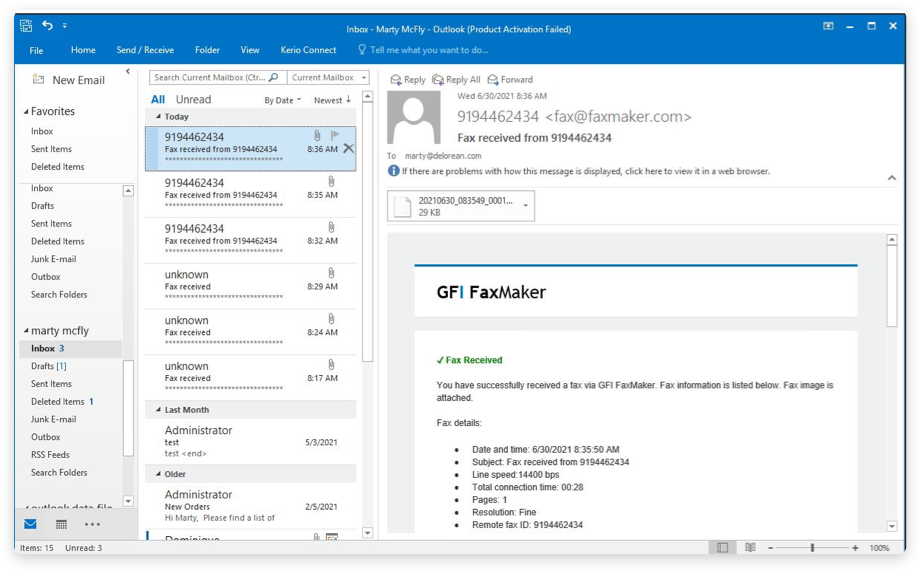
Task: Click paperclip icon on the 8:24 AM message
Action: [331, 319]
